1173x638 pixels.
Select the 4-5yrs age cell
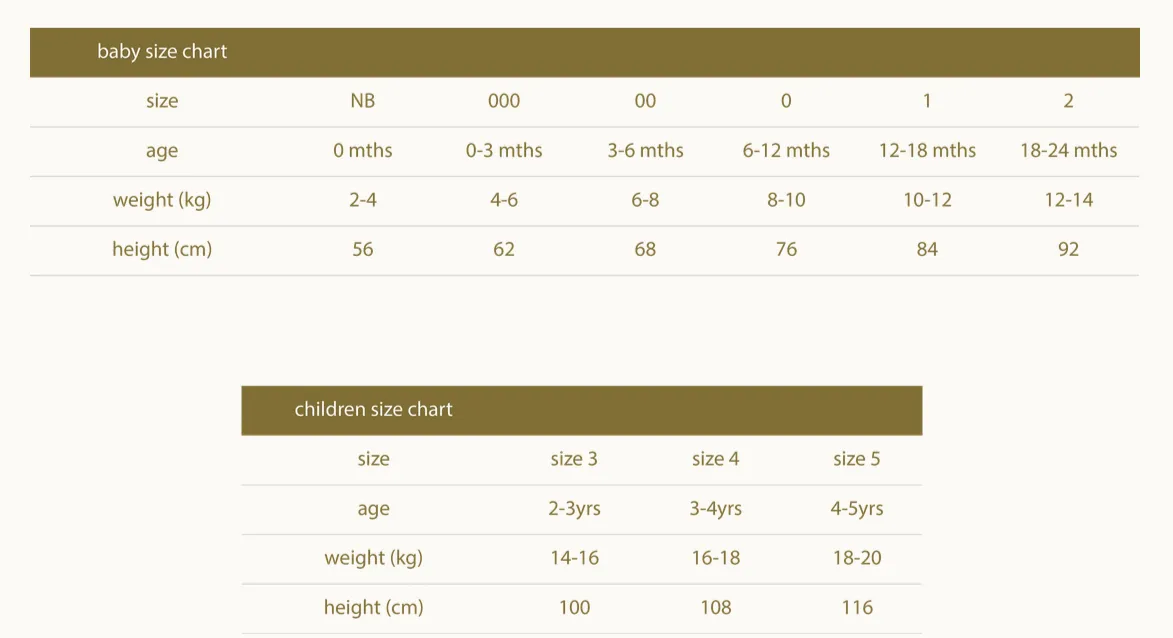point(857,509)
